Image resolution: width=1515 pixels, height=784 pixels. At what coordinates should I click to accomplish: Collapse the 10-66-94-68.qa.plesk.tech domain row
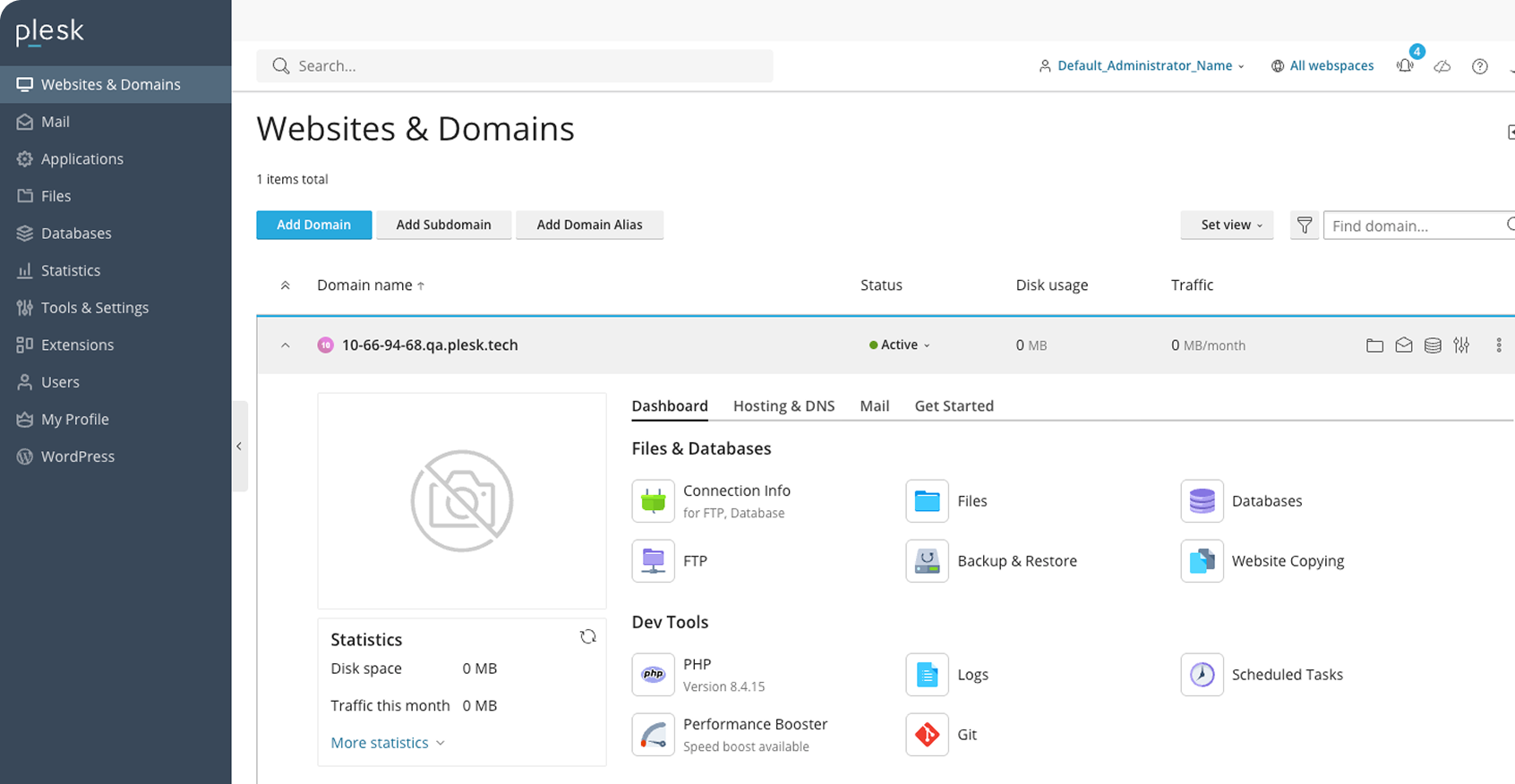pos(286,345)
